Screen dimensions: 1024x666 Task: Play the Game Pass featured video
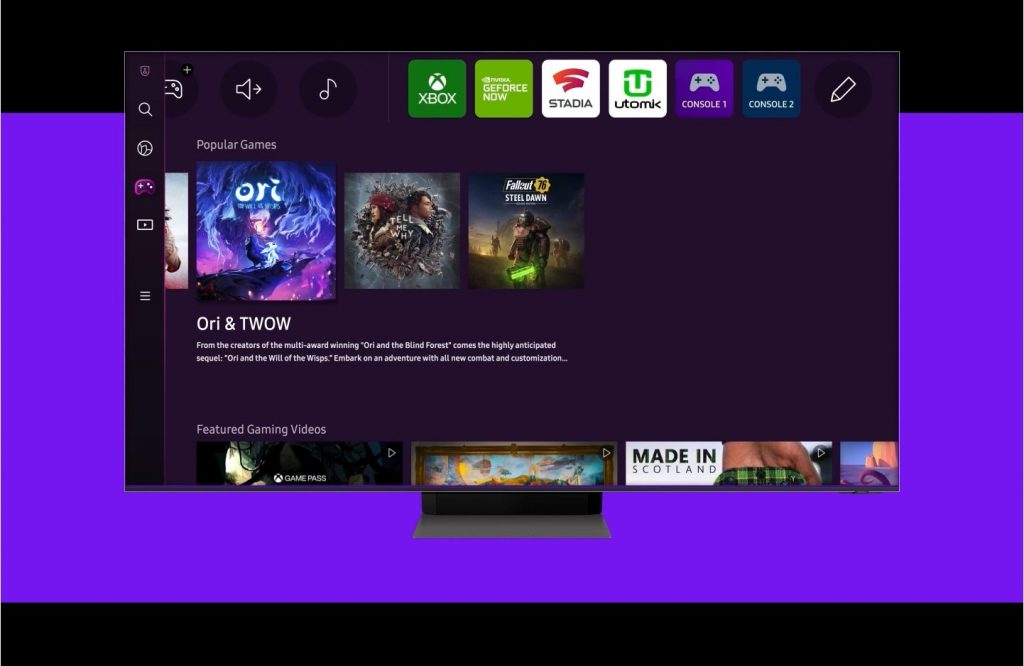tap(299, 463)
